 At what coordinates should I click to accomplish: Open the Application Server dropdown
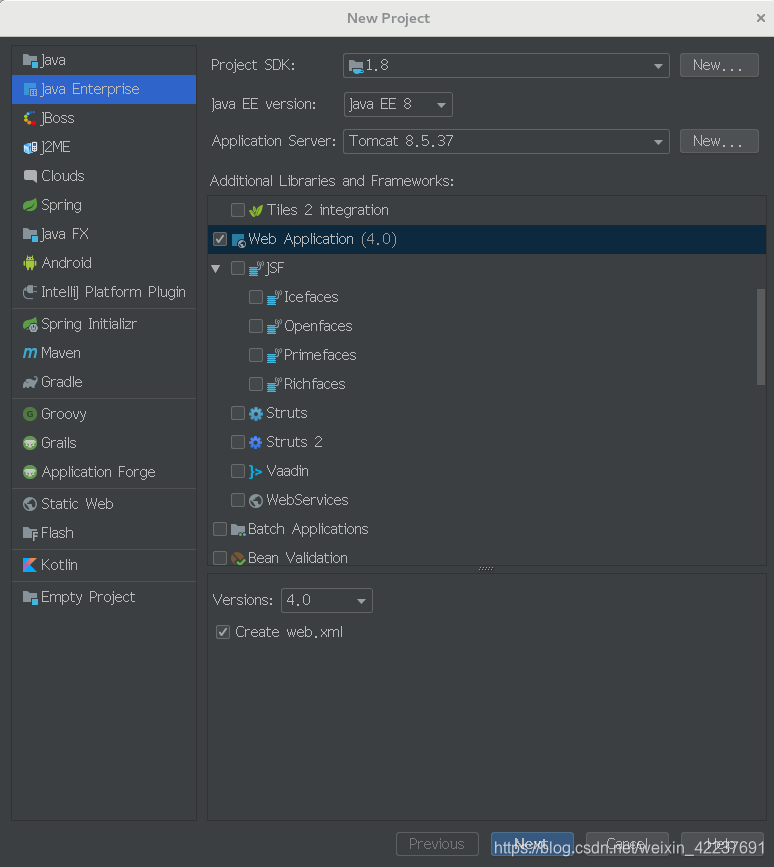tap(506, 142)
